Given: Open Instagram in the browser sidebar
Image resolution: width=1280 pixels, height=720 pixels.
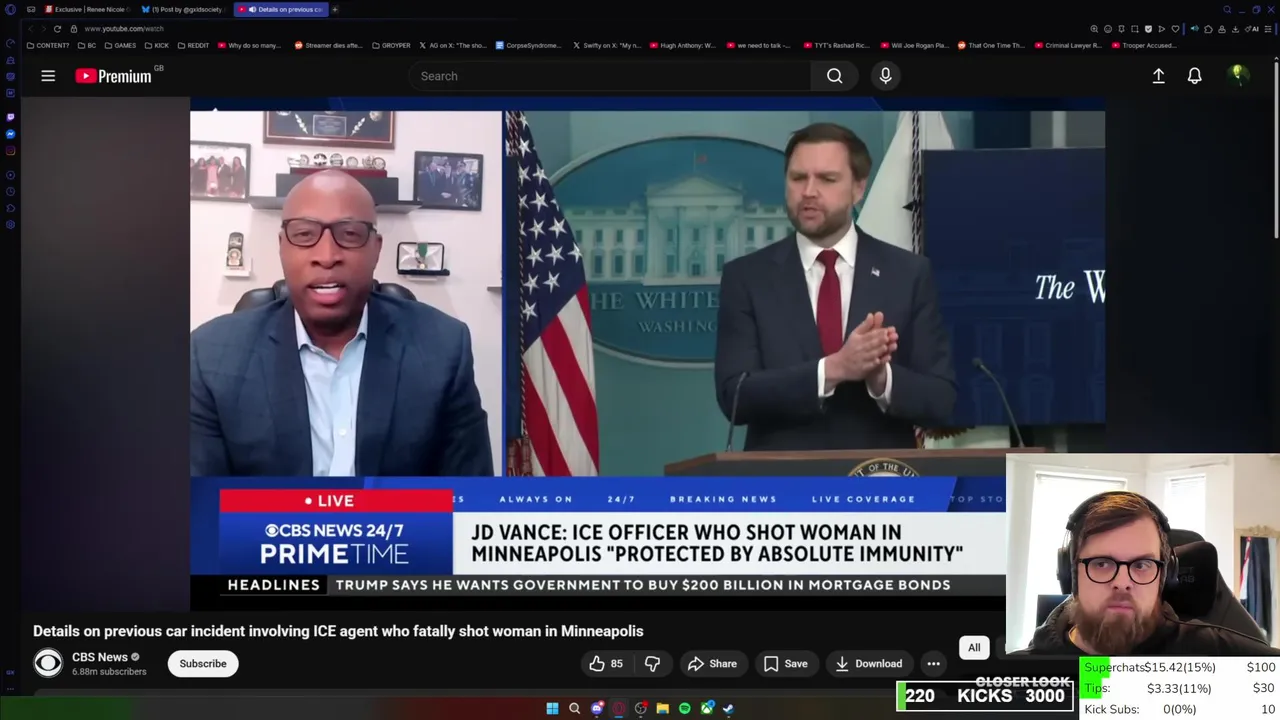Looking at the screenshot, I should [10, 151].
